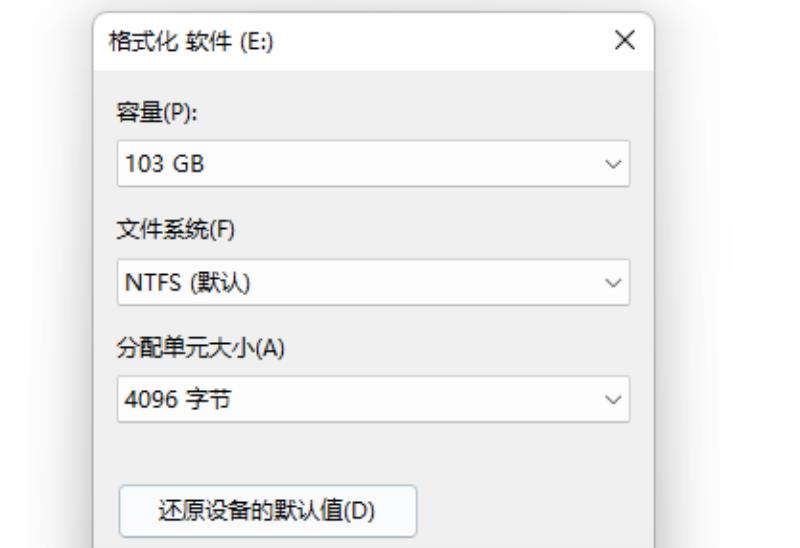The height and width of the screenshot is (548, 800).
Task: Restore the device default format settings
Action: pyautogui.click(x=268, y=511)
